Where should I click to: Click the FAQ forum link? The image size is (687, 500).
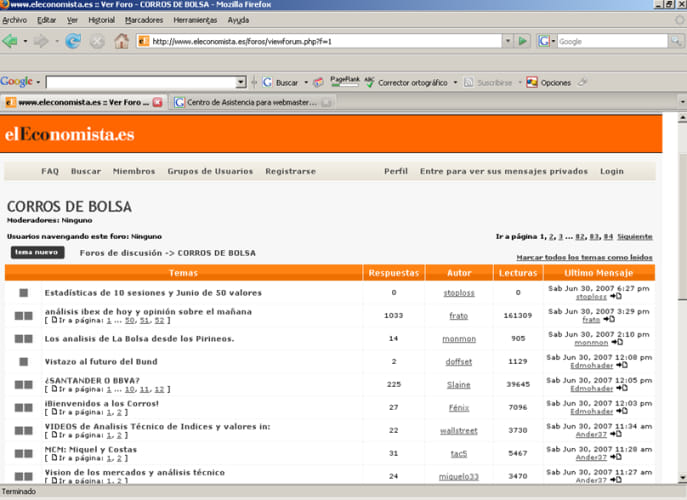pyautogui.click(x=50, y=171)
